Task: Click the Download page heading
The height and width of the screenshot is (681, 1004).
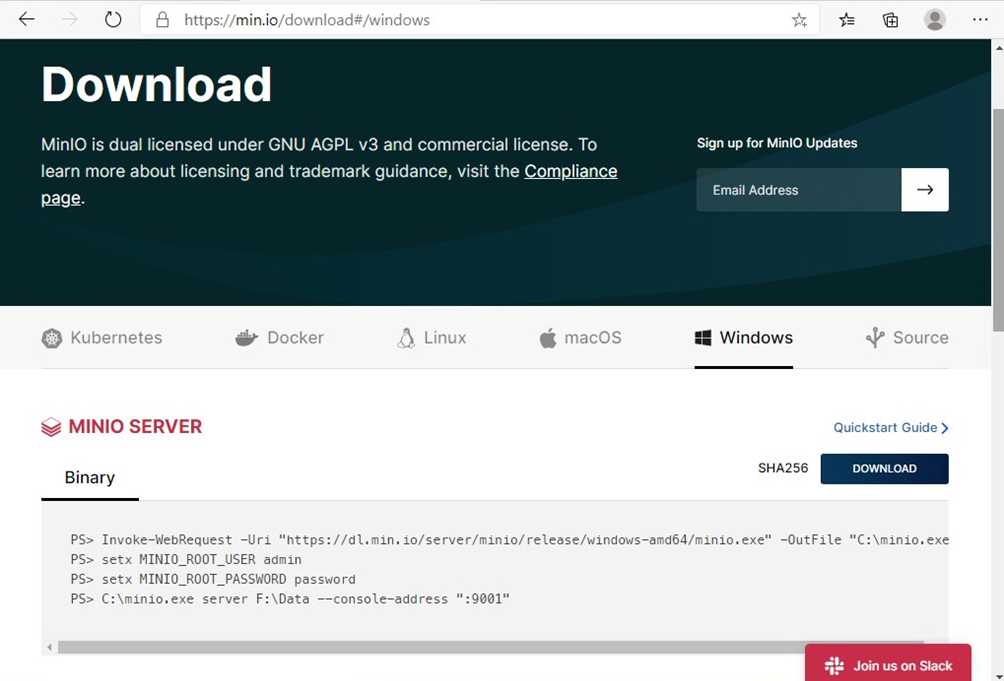Action: [x=156, y=84]
